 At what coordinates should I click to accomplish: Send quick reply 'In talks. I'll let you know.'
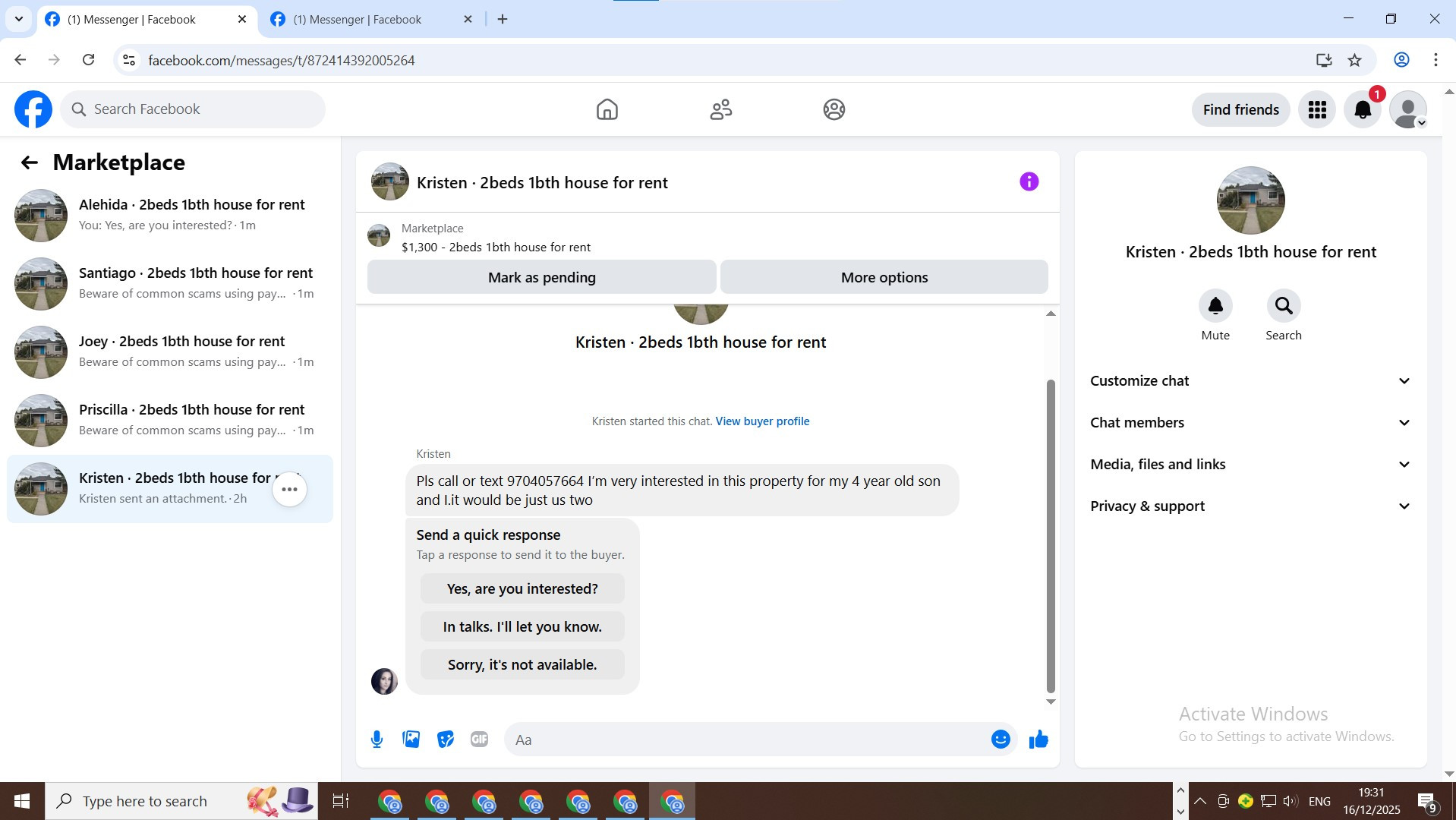[x=522, y=627]
